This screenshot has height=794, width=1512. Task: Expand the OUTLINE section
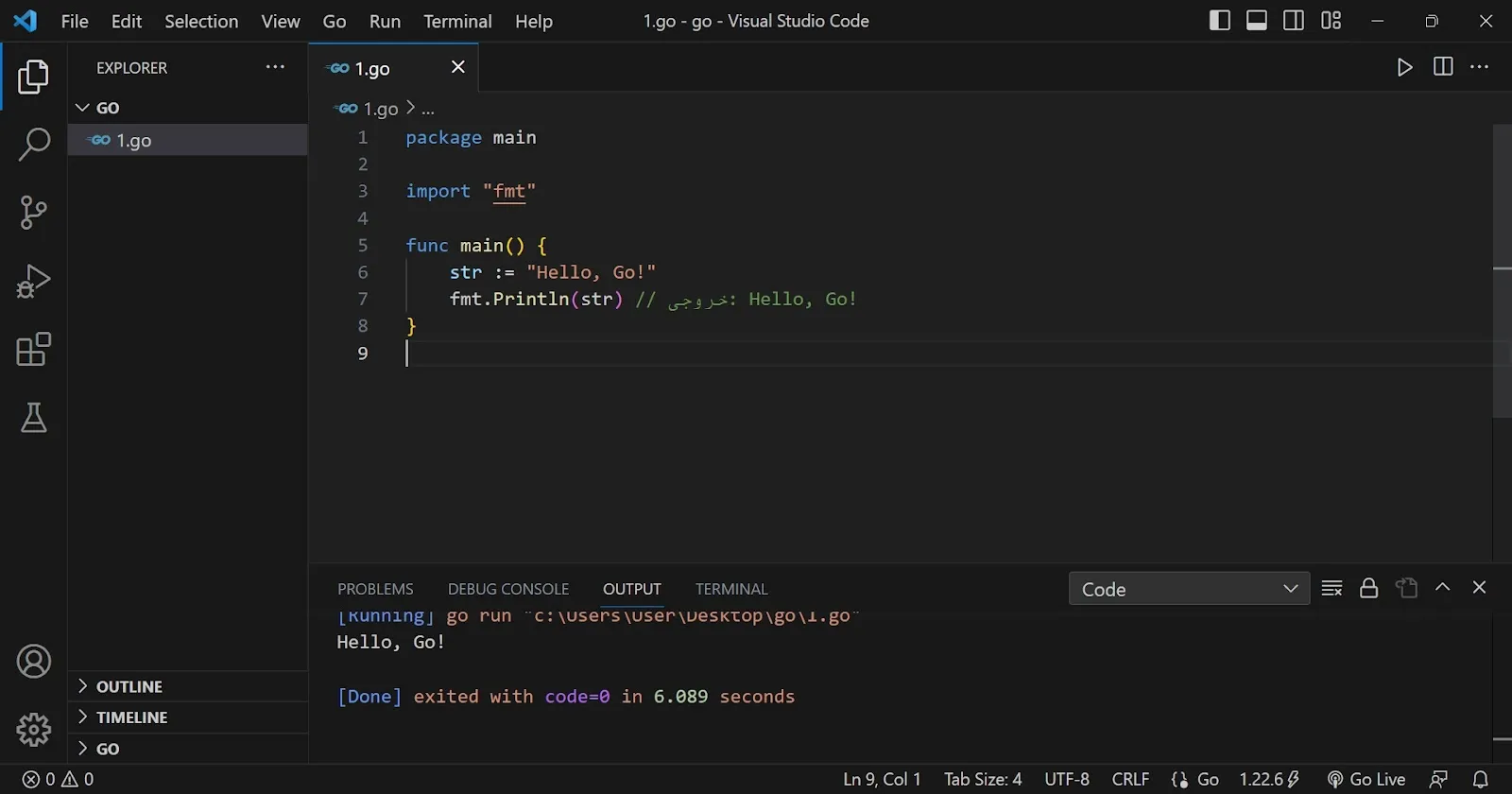coord(187,686)
